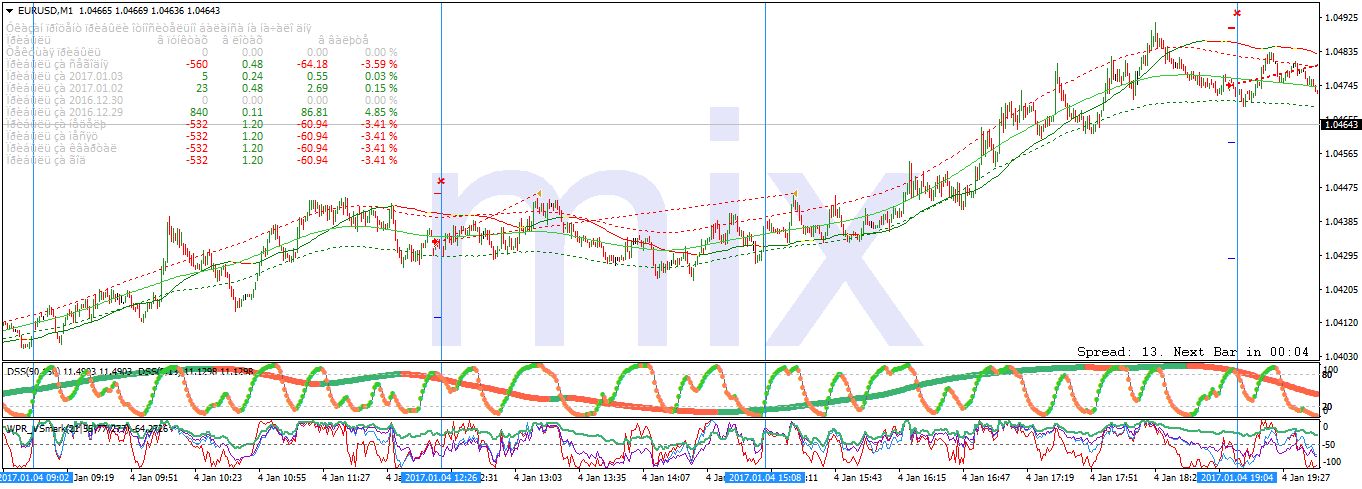Click the -100 level on WPR scale

[x=1334, y=462]
